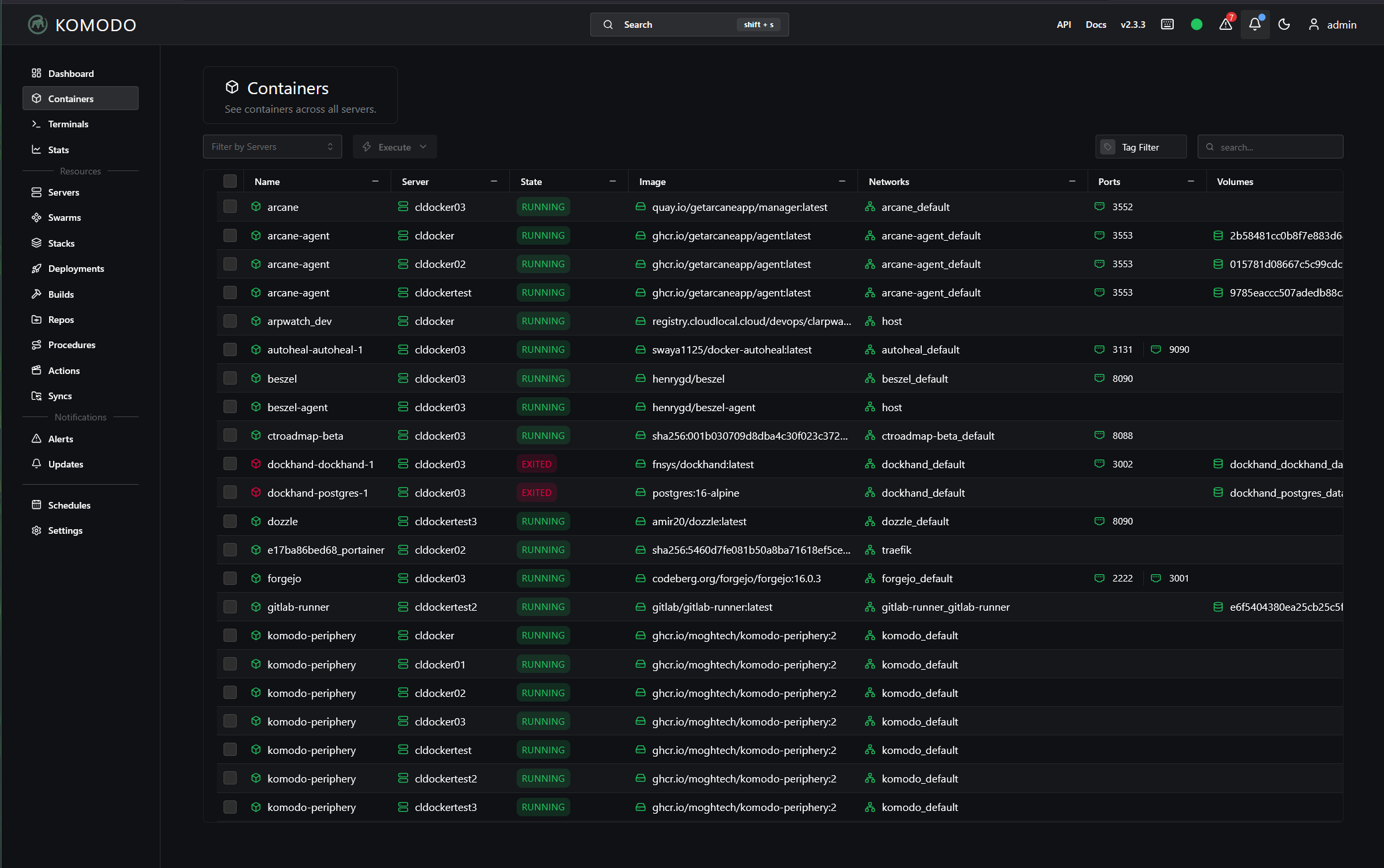Click container icon for beszel-agent row

point(256,407)
